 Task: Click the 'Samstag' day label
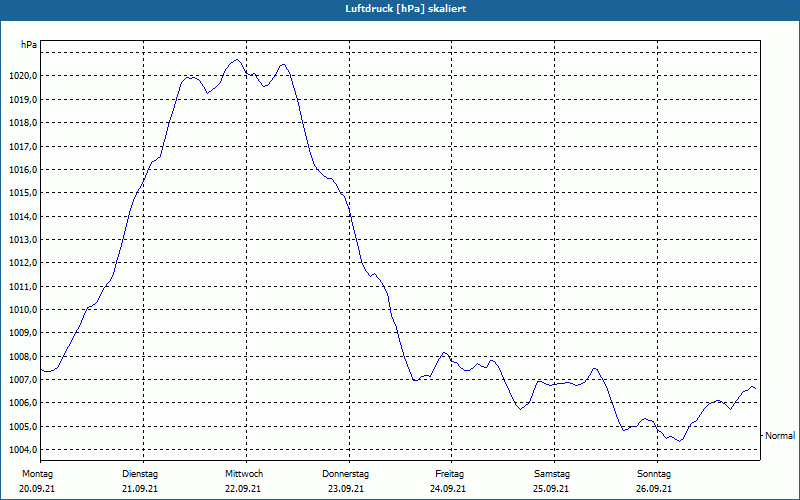coord(552,474)
